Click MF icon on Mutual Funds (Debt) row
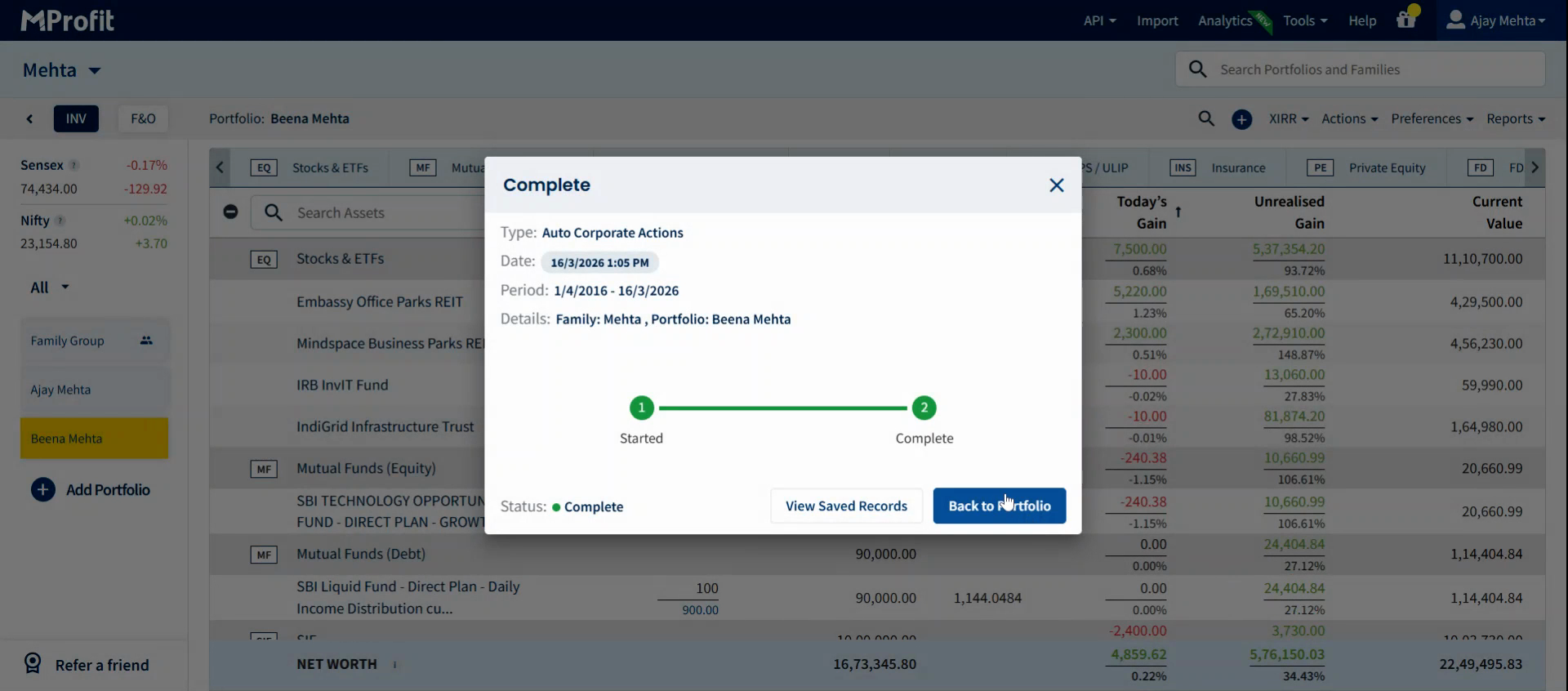The image size is (1568, 691). pyautogui.click(x=264, y=555)
